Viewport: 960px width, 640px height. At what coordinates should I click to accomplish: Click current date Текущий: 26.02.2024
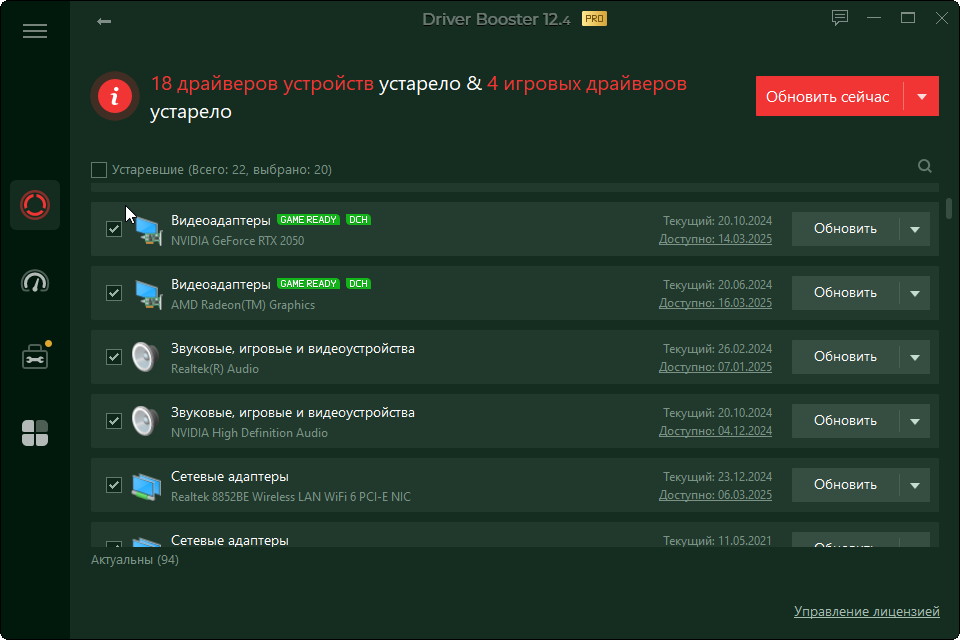click(x=718, y=349)
